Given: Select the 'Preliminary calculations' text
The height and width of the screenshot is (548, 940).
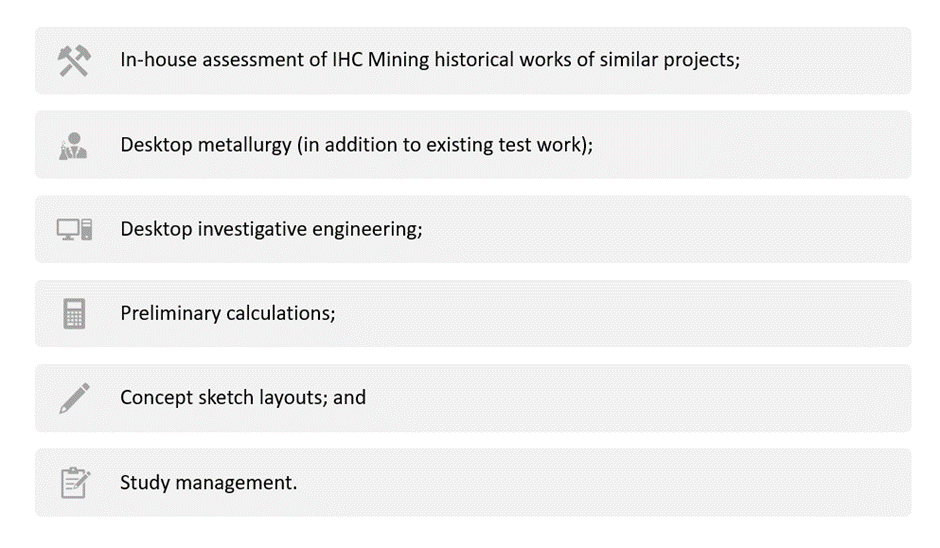Looking at the screenshot, I should pyautogui.click(x=228, y=313).
